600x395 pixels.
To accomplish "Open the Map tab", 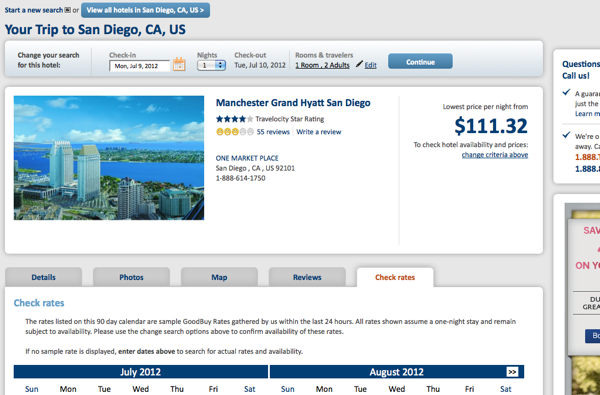I will [x=219, y=277].
